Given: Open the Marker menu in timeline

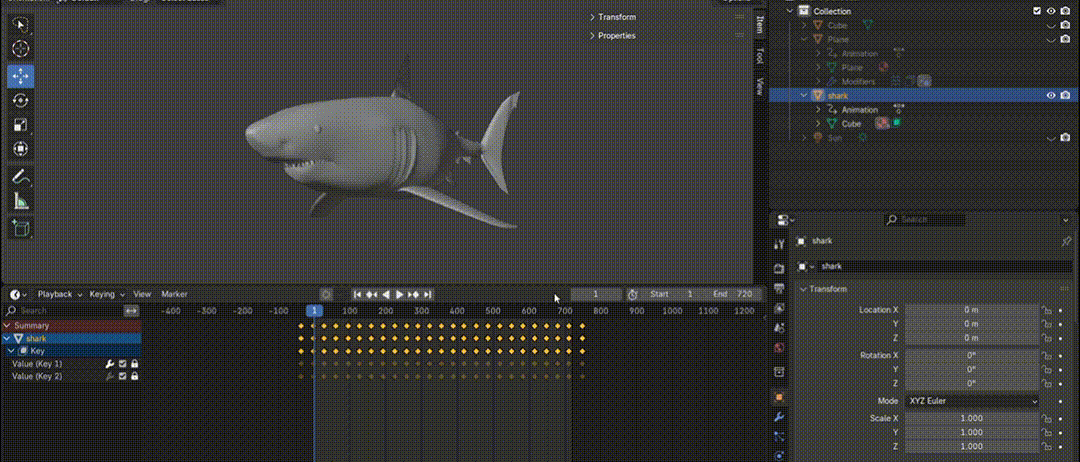Looking at the screenshot, I should click(x=174, y=295).
